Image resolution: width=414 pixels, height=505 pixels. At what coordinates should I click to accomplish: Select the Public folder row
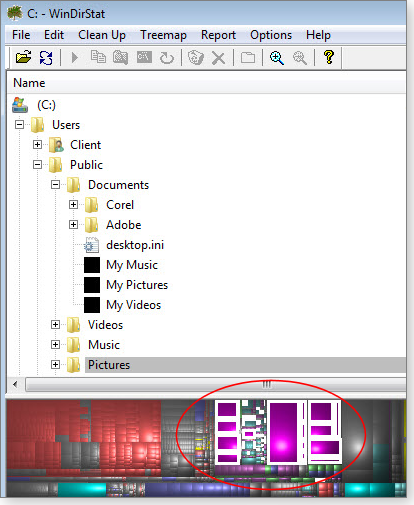[86, 165]
